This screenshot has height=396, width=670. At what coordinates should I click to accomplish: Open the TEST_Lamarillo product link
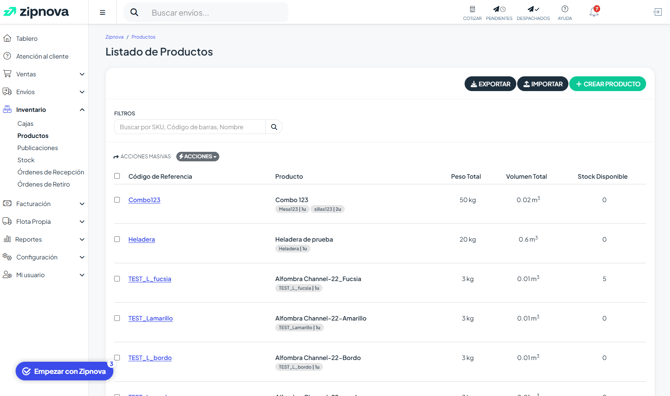[x=150, y=318]
